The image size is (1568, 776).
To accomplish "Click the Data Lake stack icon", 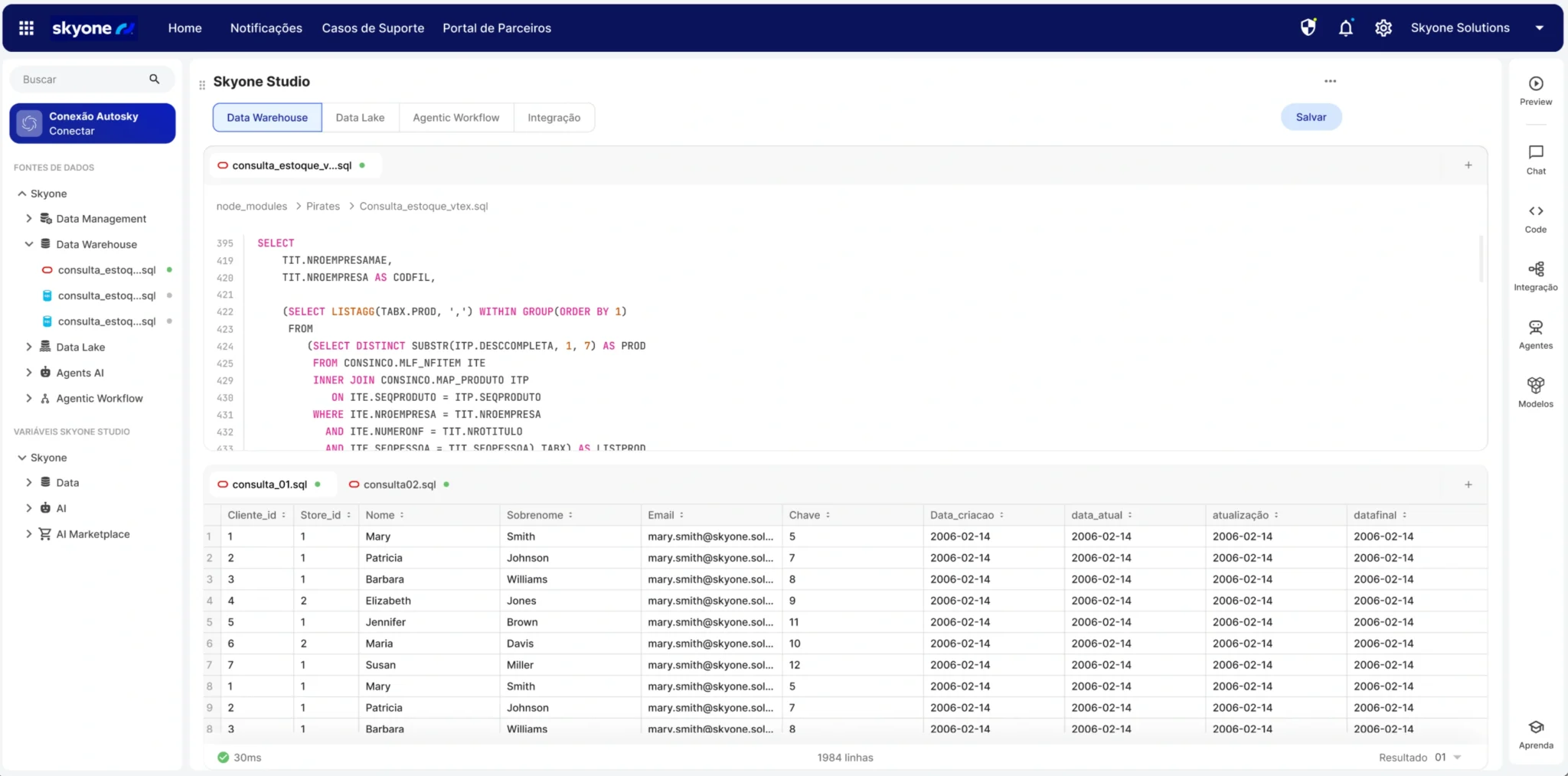I will click(45, 347).
